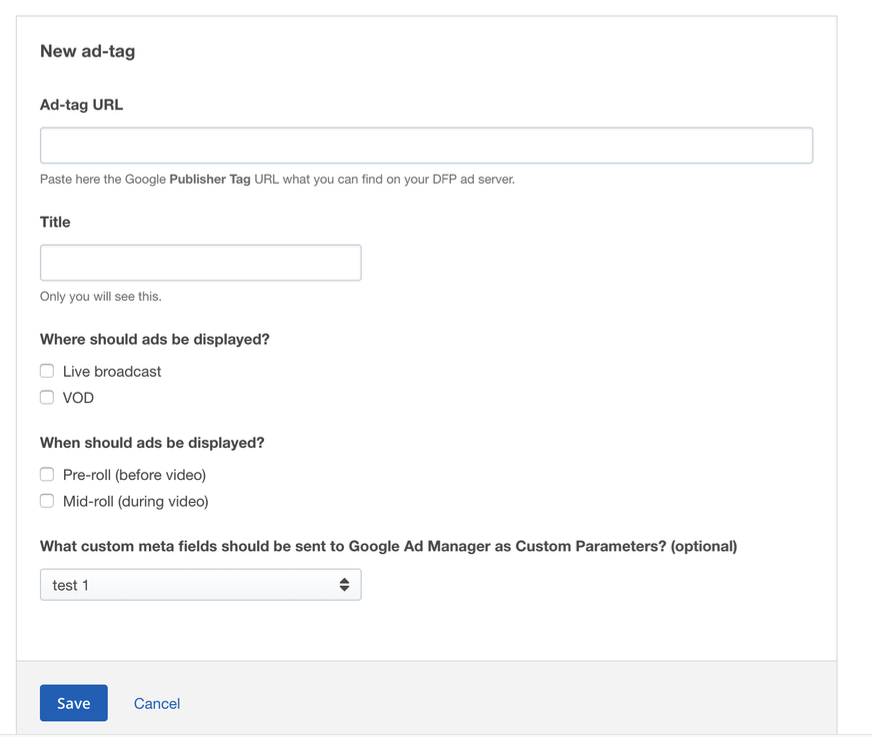Click the Ad-tag URL field label

pyautogui.click(x=81, y=105)
